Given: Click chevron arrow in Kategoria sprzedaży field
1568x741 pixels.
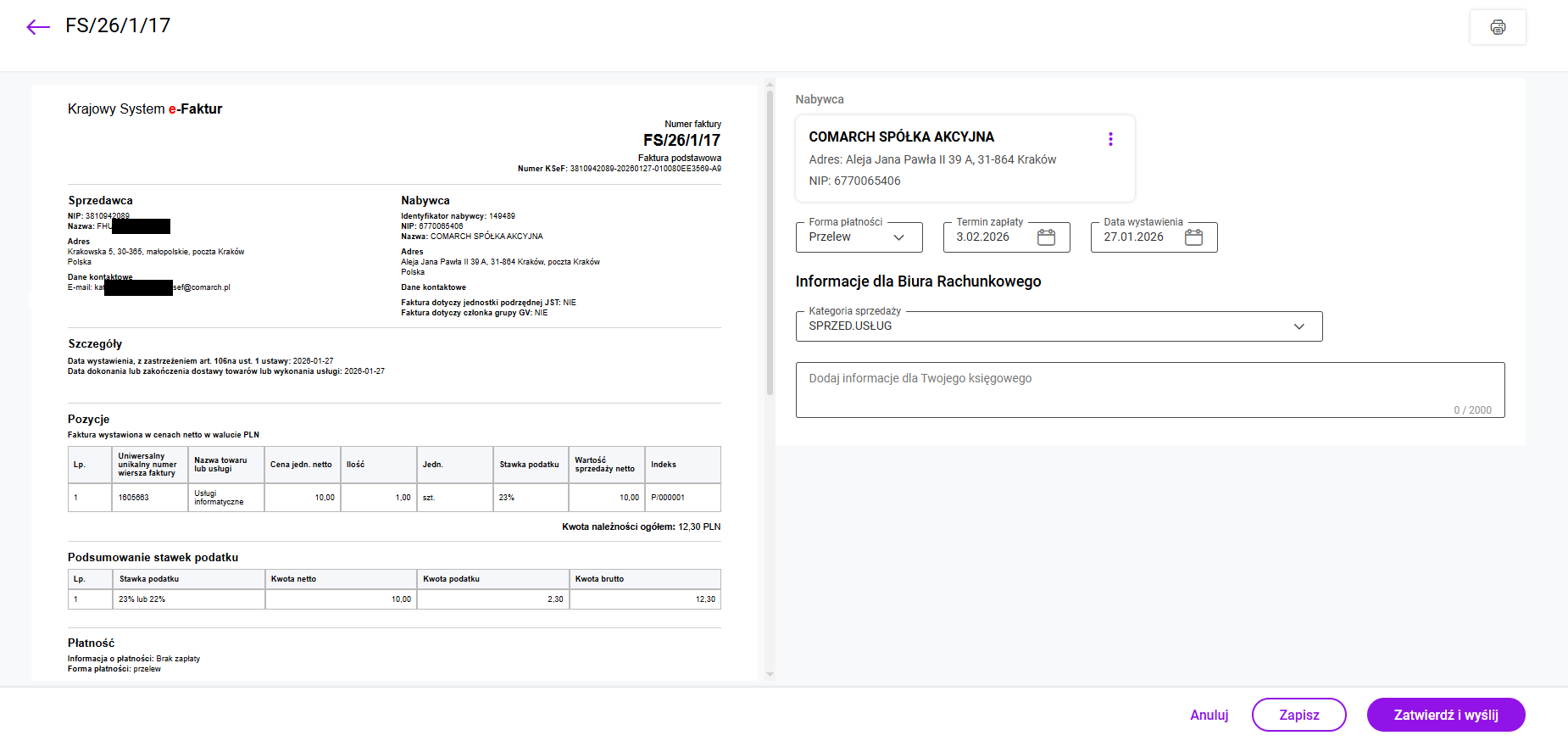Looking at the screenshot, I should (x=1298, y=326).
